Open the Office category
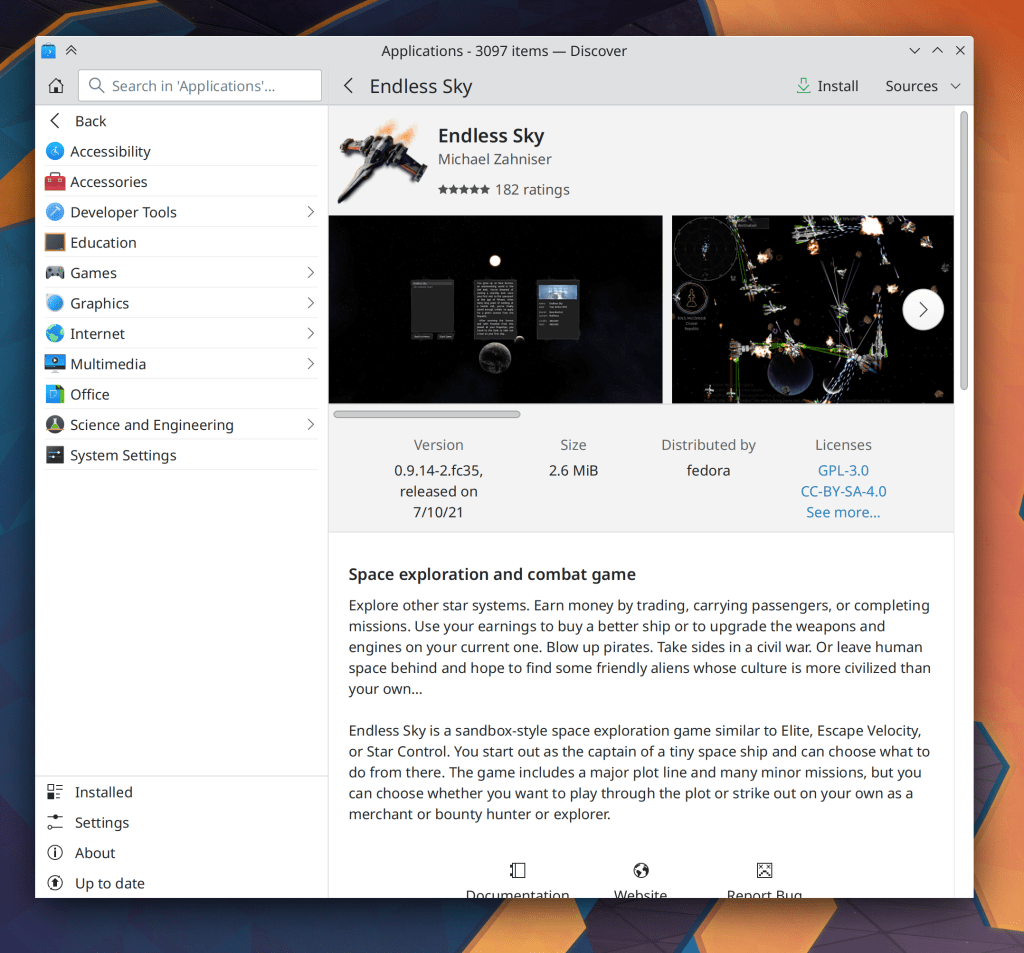The height and width of the screenshot is (953, 1024). coord(90,395)
